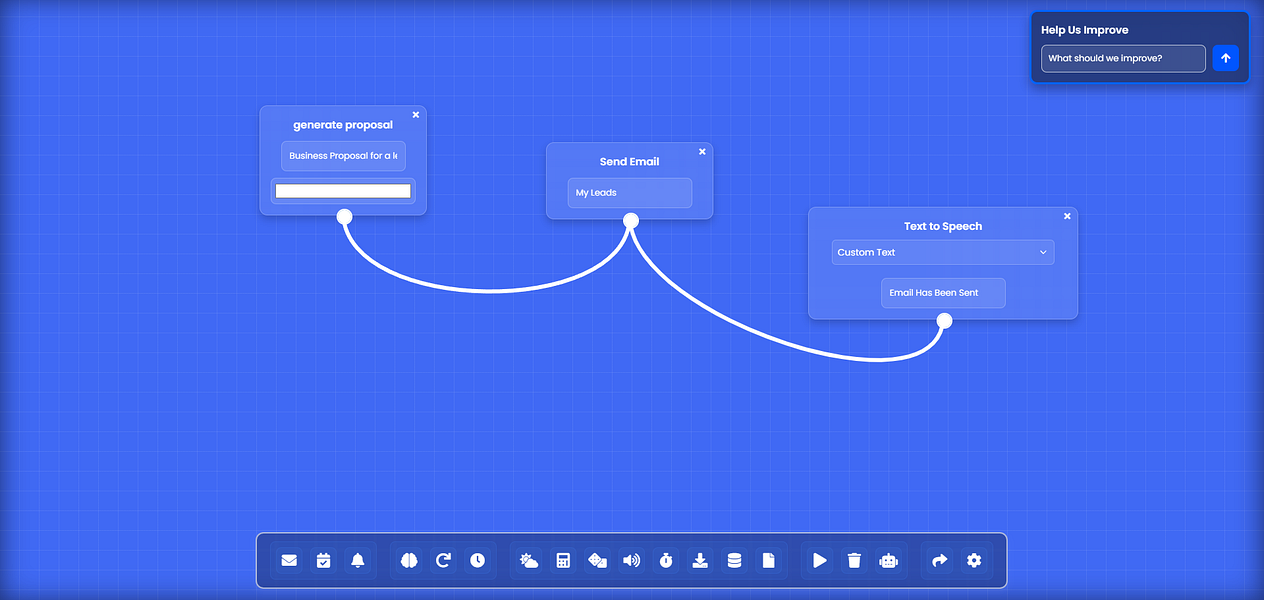The image size is (1264, 600).
Task: Close the generate proposal node
Action: click(416, 115)
